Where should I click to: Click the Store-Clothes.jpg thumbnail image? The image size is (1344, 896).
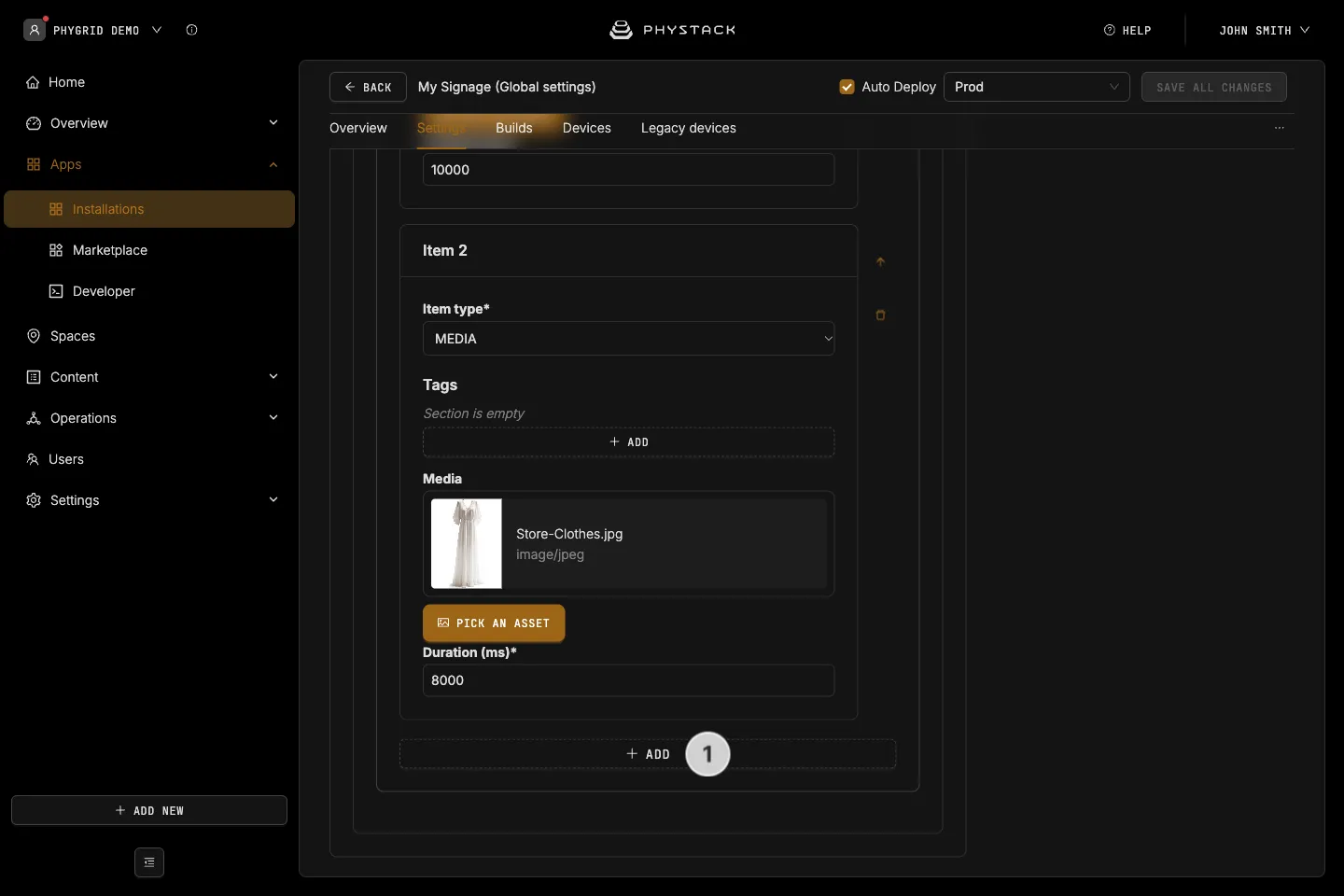(467, 543)
